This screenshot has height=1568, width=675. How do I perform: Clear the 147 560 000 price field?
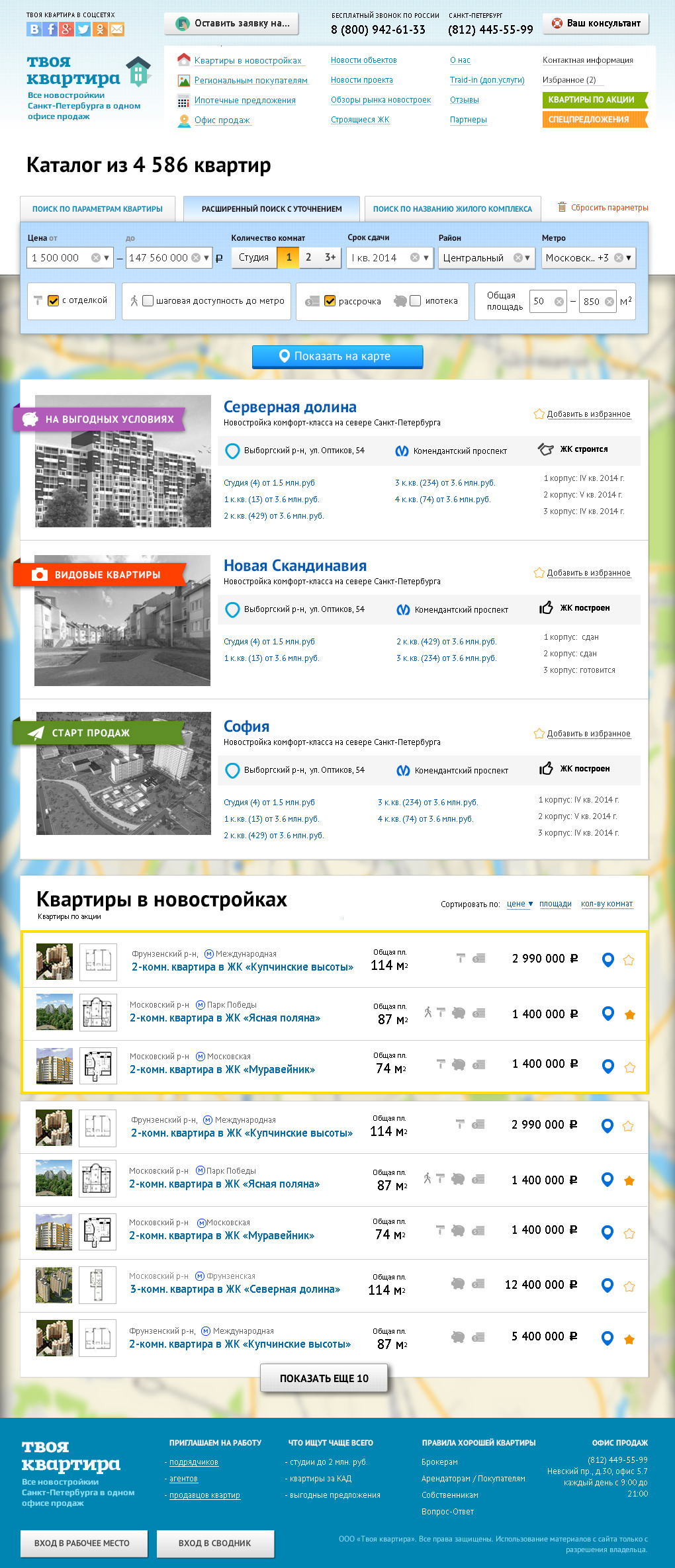coord(196,258)
